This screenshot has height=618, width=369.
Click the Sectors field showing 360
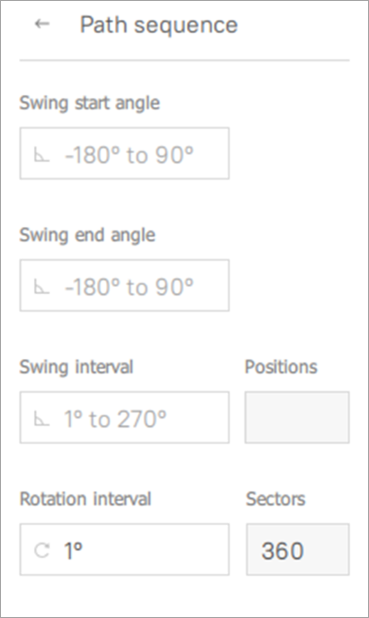(298, 549)
